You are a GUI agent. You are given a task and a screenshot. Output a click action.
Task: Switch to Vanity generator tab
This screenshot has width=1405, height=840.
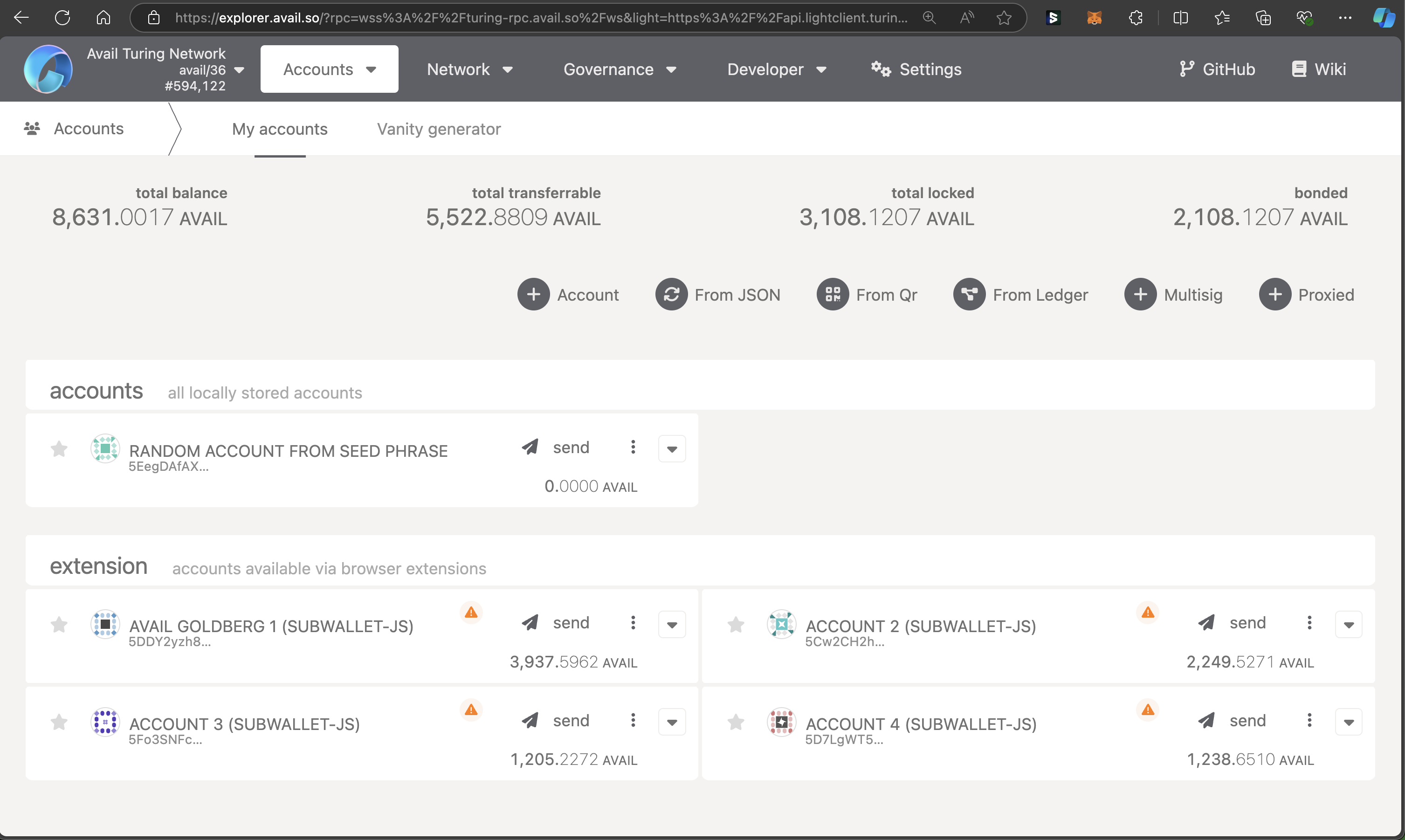coord(439,129)
